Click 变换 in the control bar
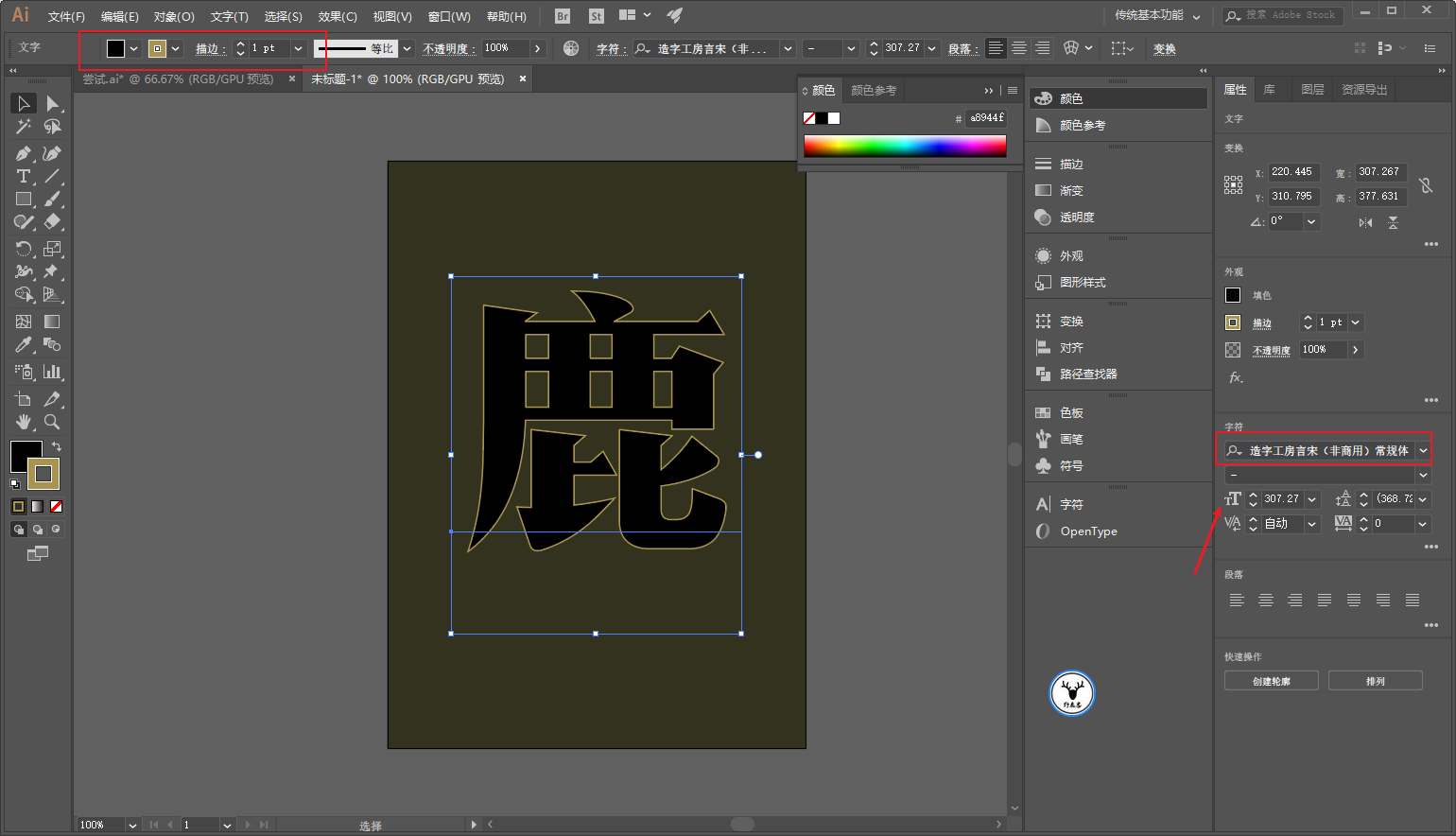 point(1165,49)
